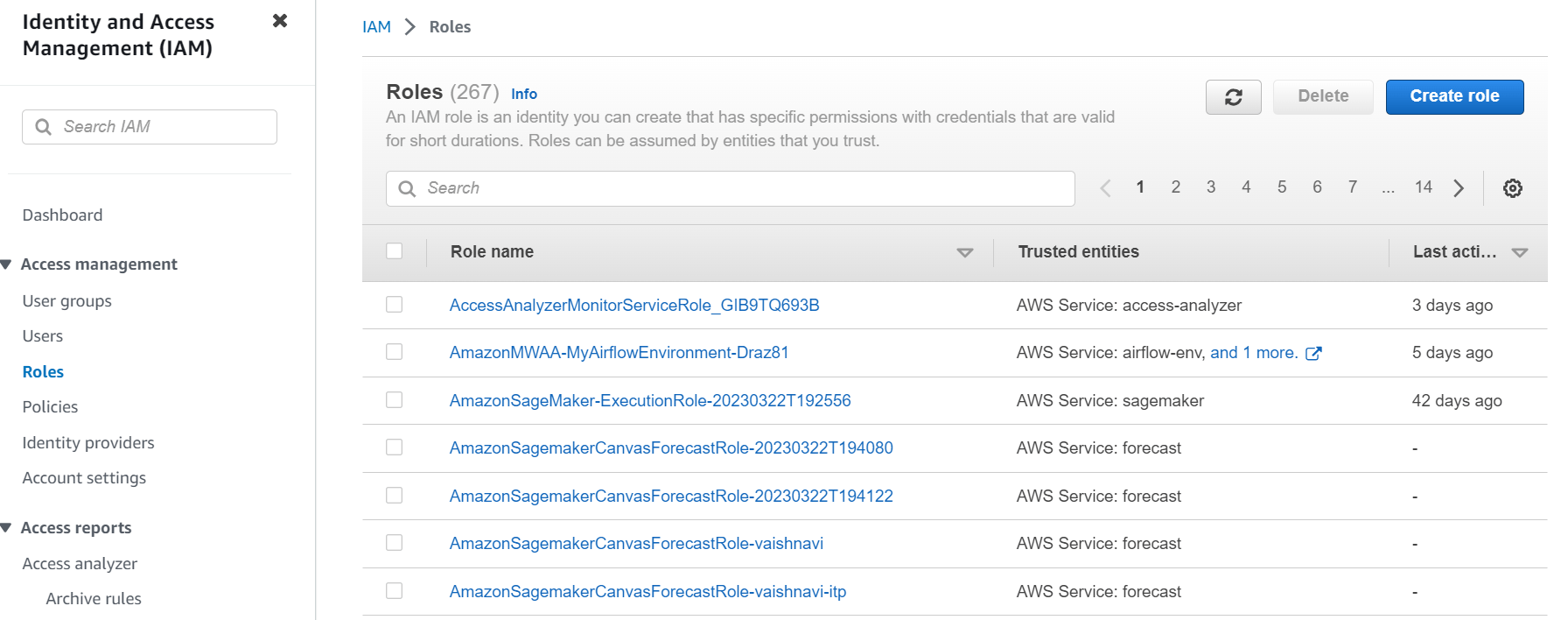This screenshot has width=1568, height=620.
Task: Click the refresh roles icon
Action: 1233,96
